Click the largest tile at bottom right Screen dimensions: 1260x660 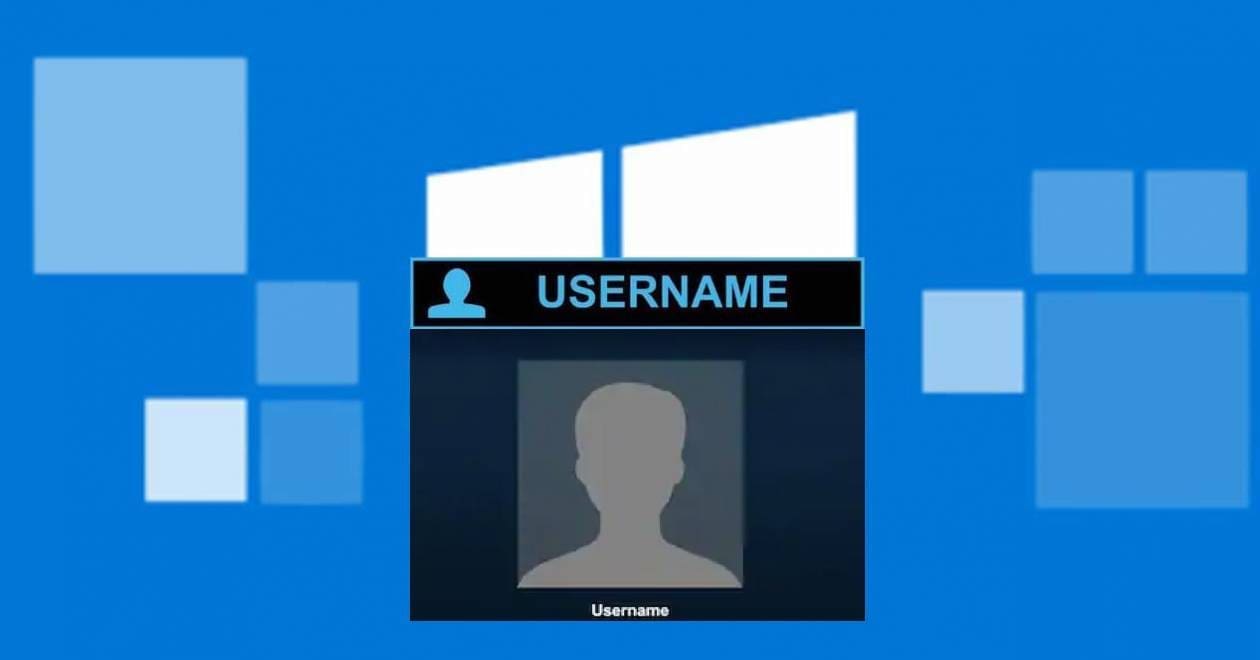coord(1142,400)
